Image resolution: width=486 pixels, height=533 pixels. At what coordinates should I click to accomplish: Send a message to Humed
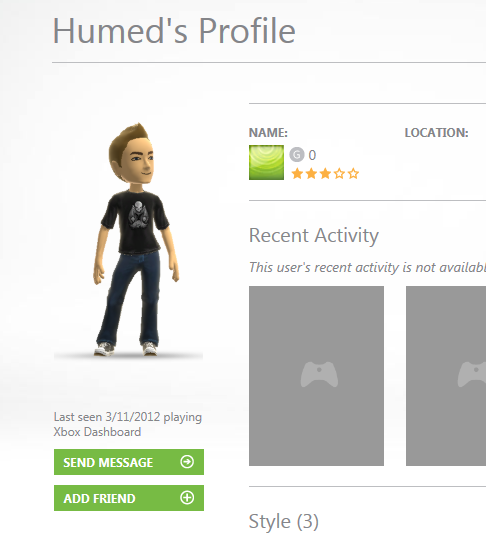click(x=129, y=462)
